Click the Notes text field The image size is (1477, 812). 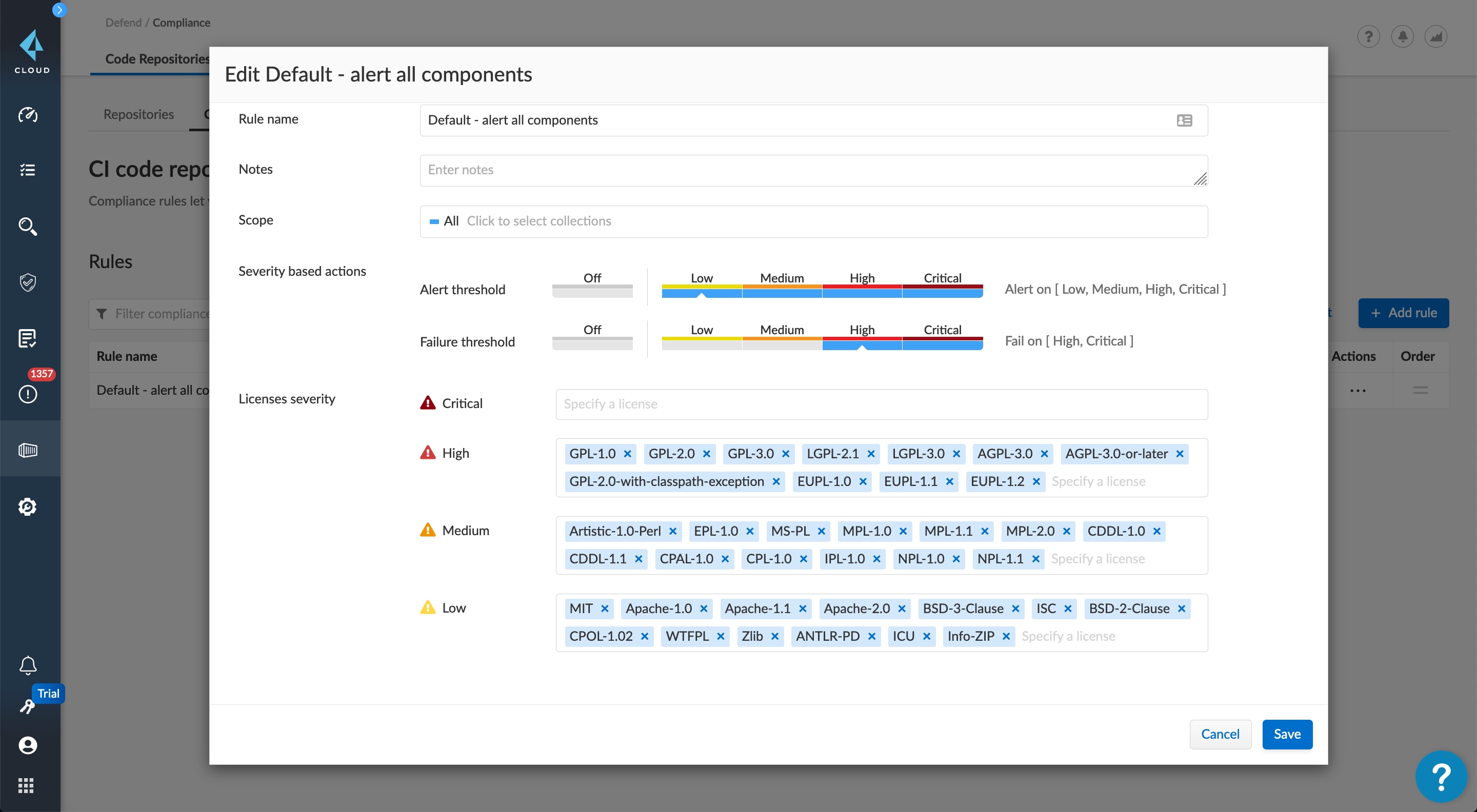coord(813,170)
